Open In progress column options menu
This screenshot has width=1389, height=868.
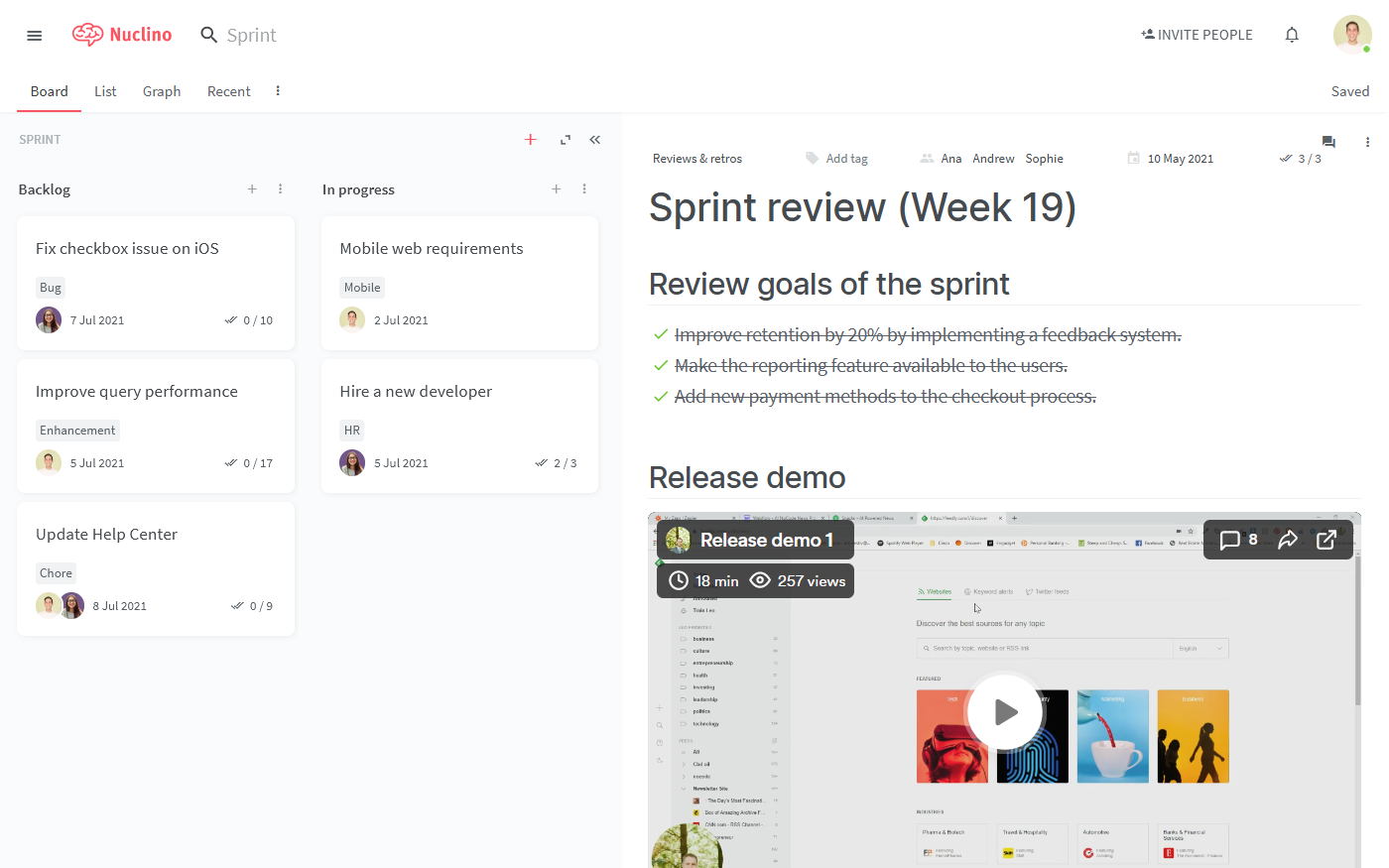[584, 189]
